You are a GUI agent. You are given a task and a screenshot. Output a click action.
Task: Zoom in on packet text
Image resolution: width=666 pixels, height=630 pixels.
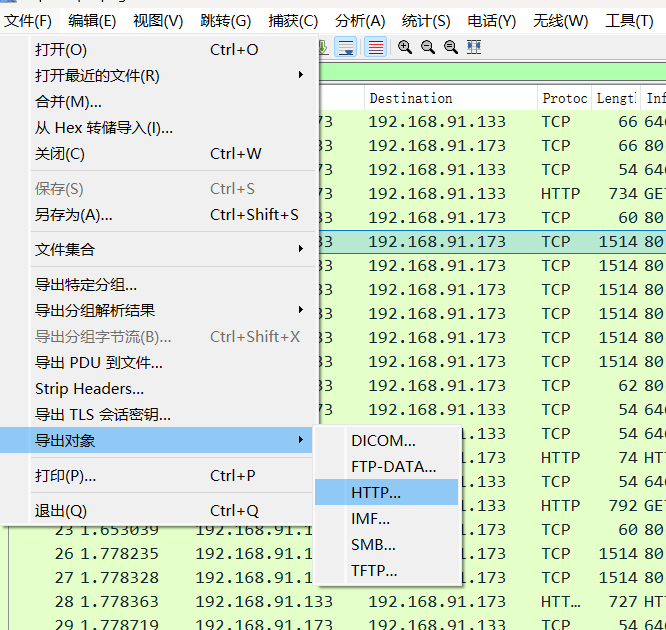pos(405,47)
